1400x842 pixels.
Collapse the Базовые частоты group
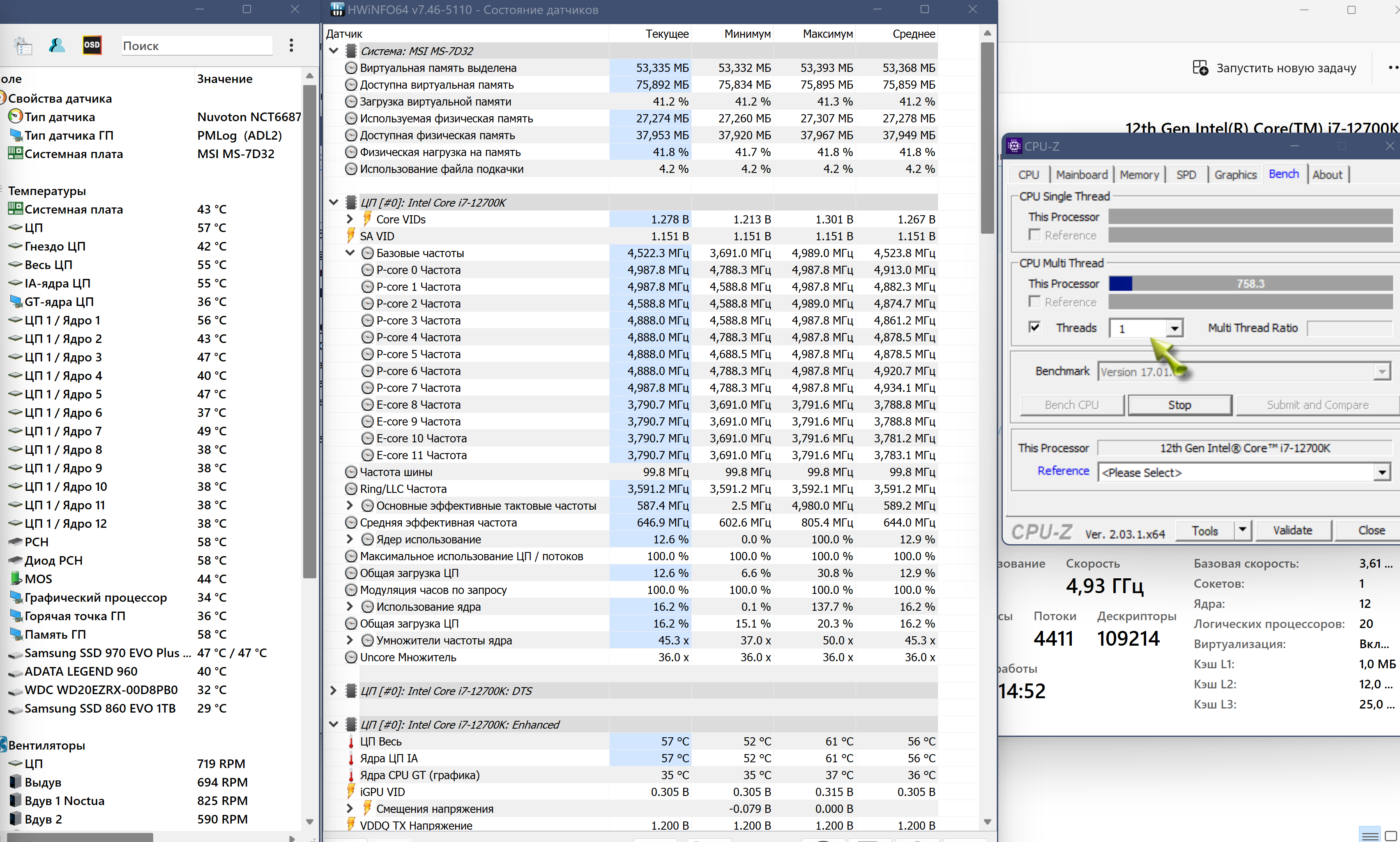point(350,253)
